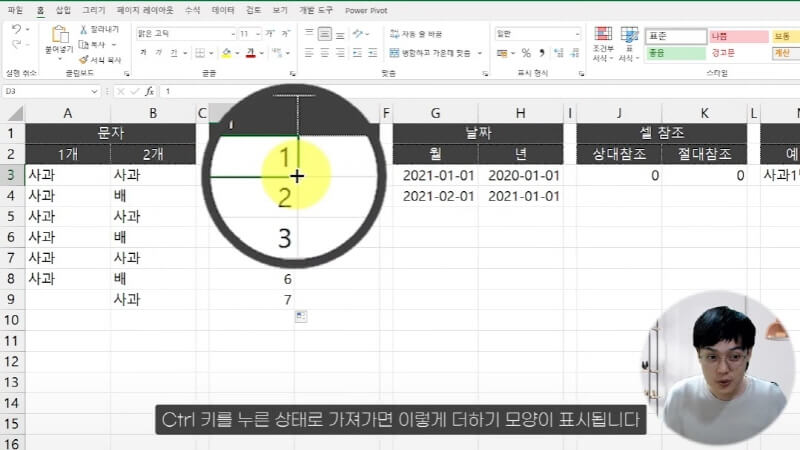
Task: Click the formula bar enter checkmark
Action: [135, 91]
